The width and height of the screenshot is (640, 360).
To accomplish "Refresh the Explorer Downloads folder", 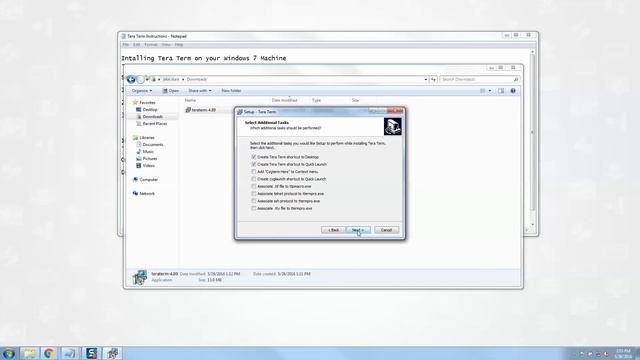I will 433,79.
